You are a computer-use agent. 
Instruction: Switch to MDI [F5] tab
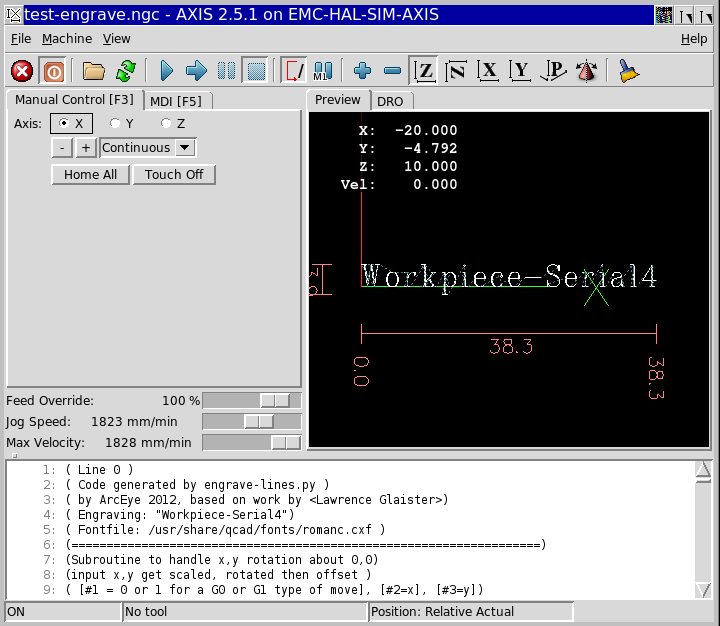coord(177,101)
